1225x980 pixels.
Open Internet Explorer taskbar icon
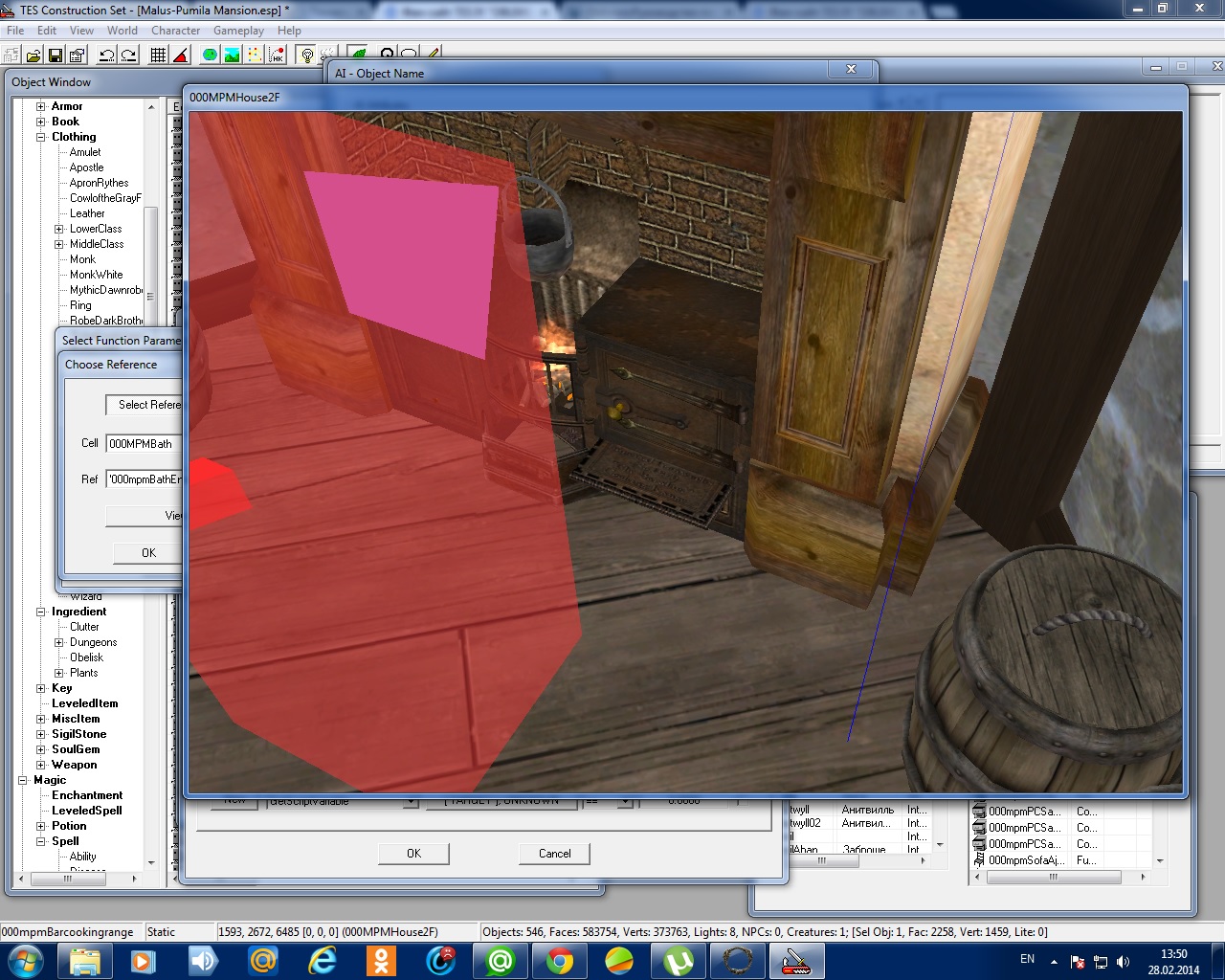(322, 960)
